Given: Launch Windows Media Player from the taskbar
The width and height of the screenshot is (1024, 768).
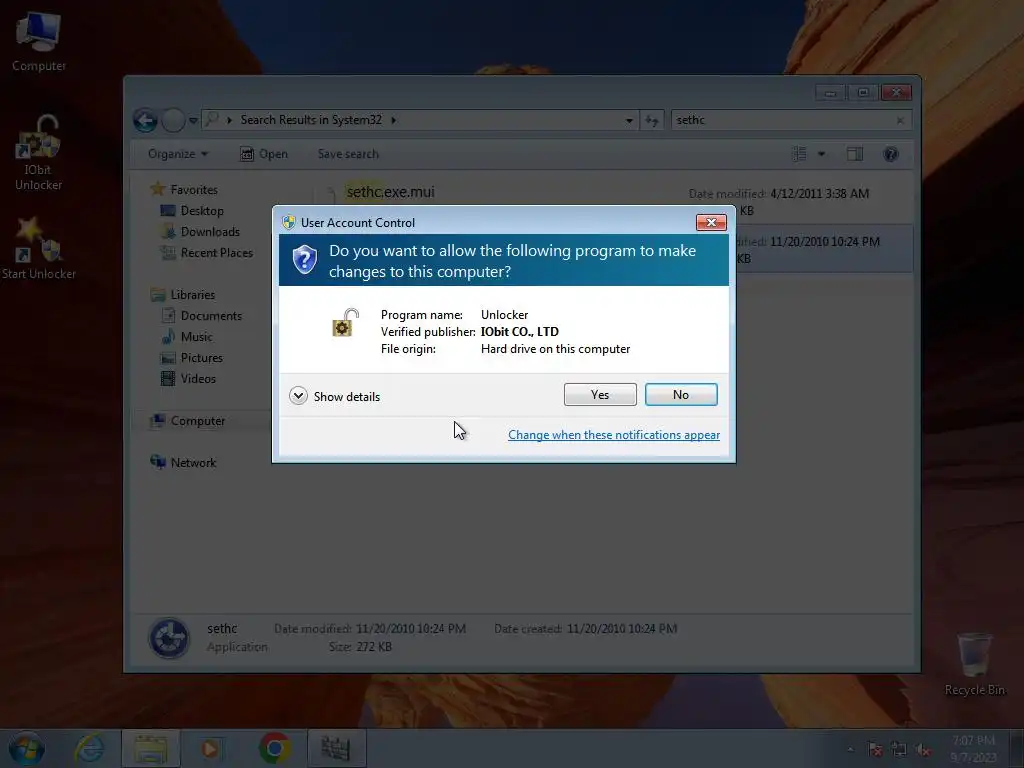Looking at the screenshot, I should [210, 748].
